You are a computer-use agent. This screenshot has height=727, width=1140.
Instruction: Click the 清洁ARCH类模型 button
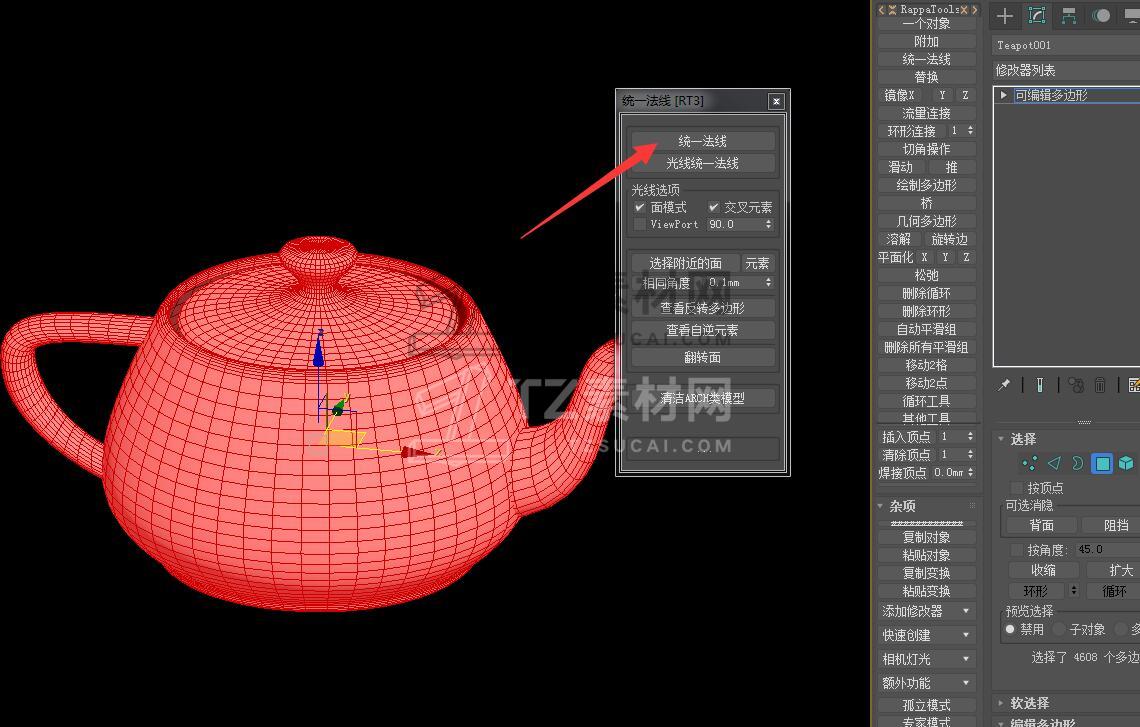[702, 398]
